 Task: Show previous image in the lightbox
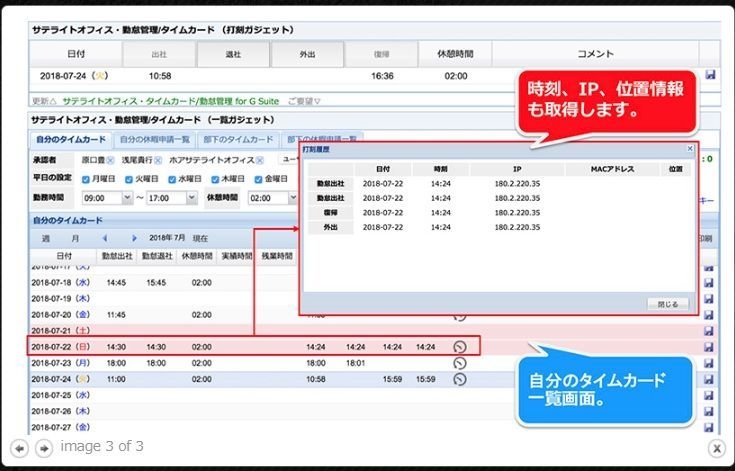pos(19,449)
